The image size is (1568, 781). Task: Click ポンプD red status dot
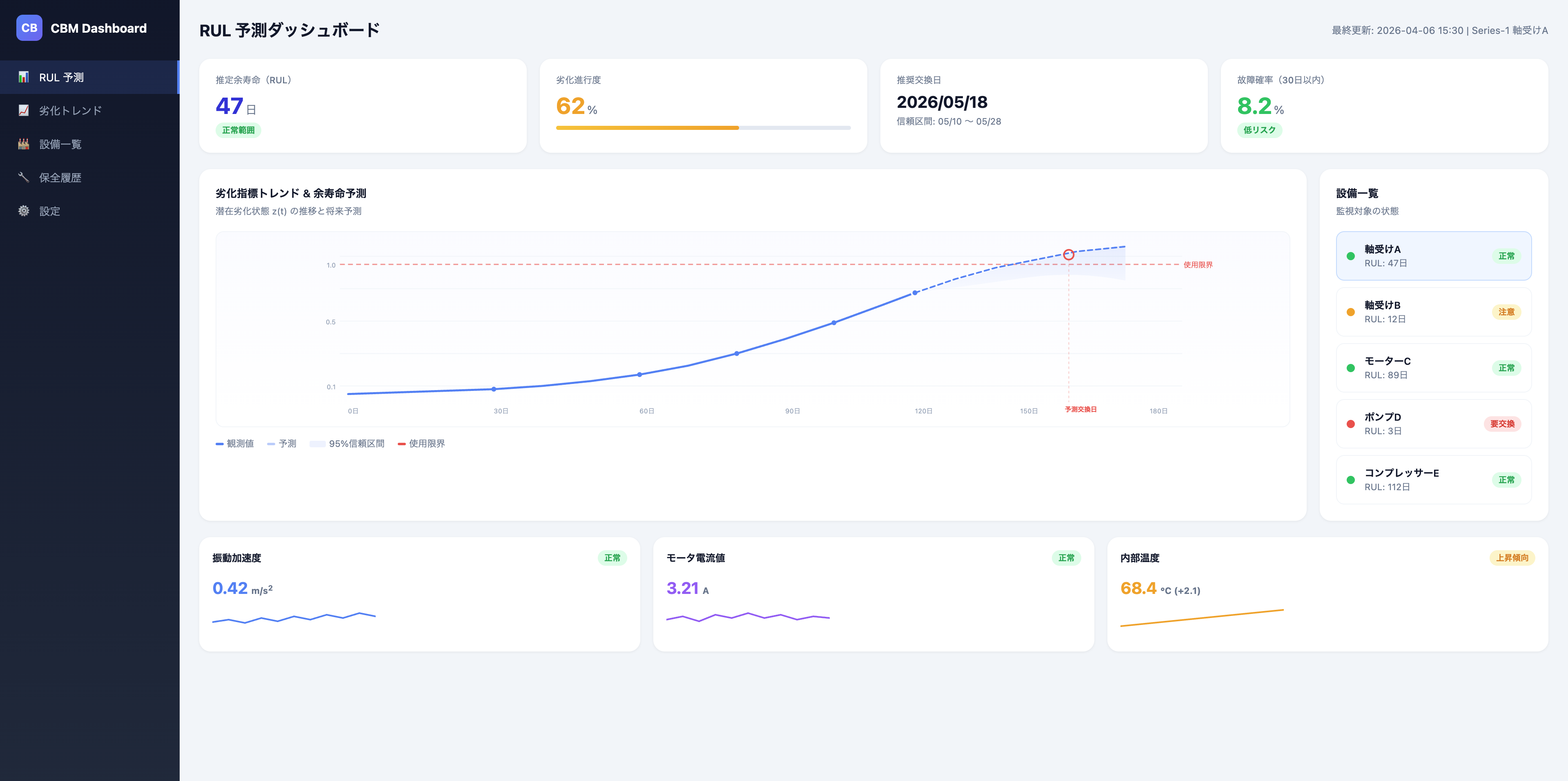pos(1351,424)
